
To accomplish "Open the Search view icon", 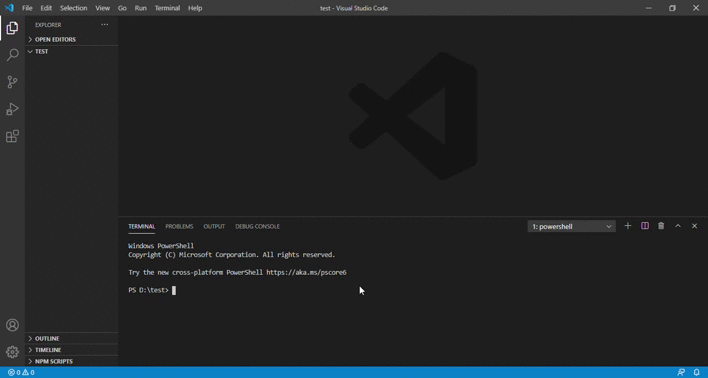I will click(12, 55).
